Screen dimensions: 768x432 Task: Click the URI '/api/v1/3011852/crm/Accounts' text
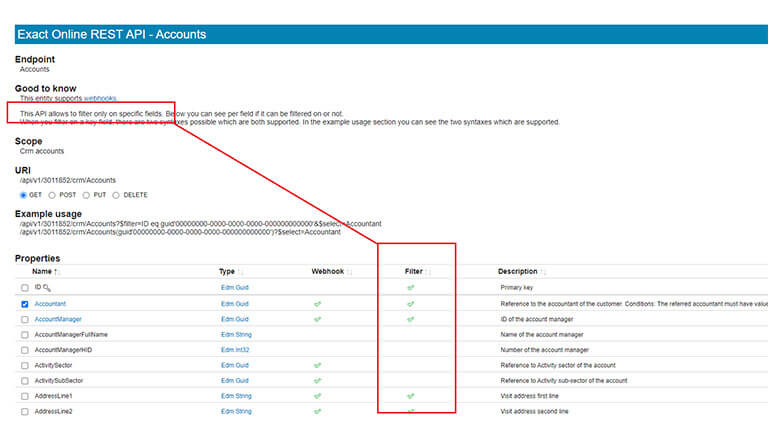click(x=68, y=180)
